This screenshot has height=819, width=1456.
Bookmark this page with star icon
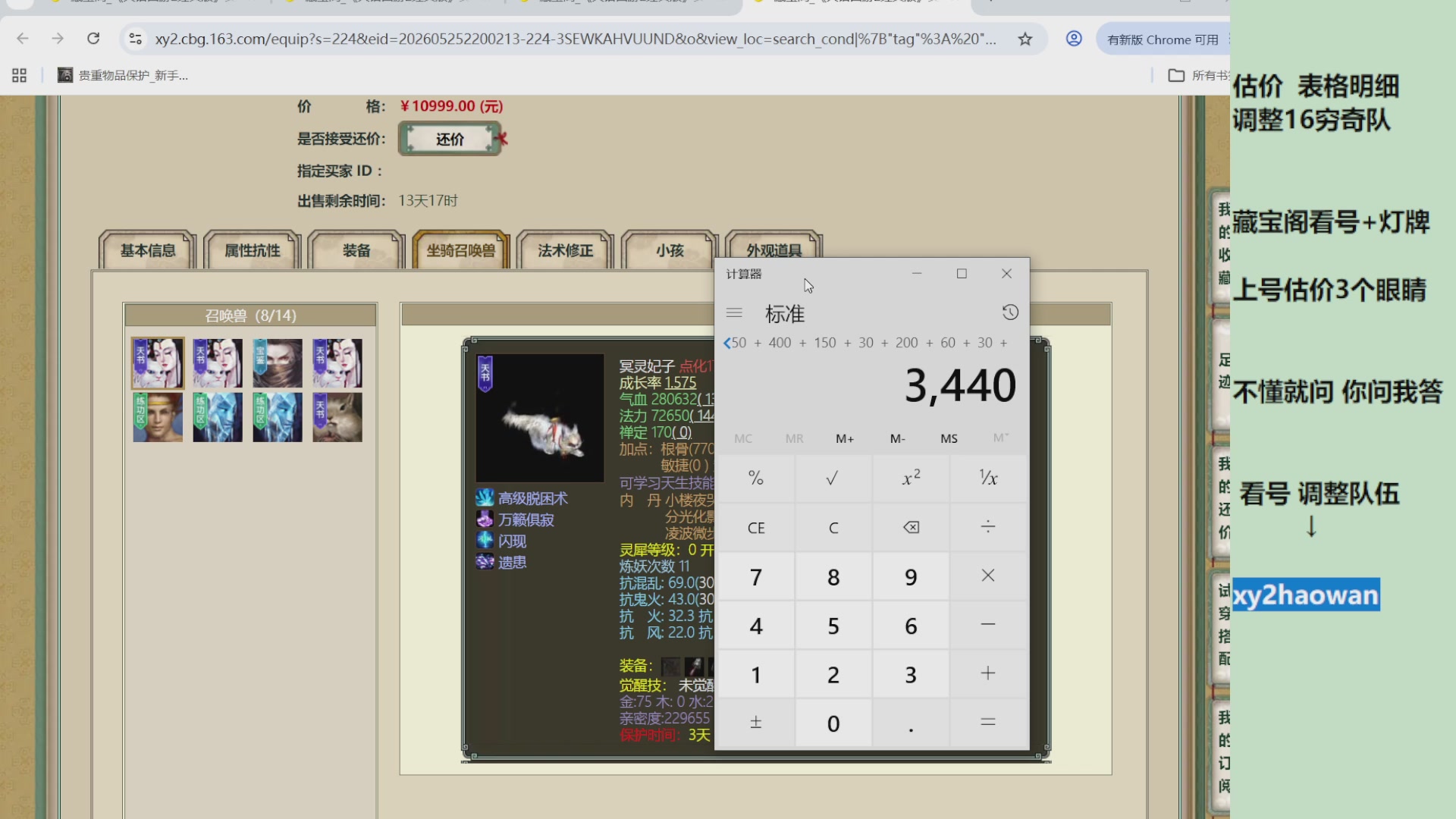(1025, 39)
